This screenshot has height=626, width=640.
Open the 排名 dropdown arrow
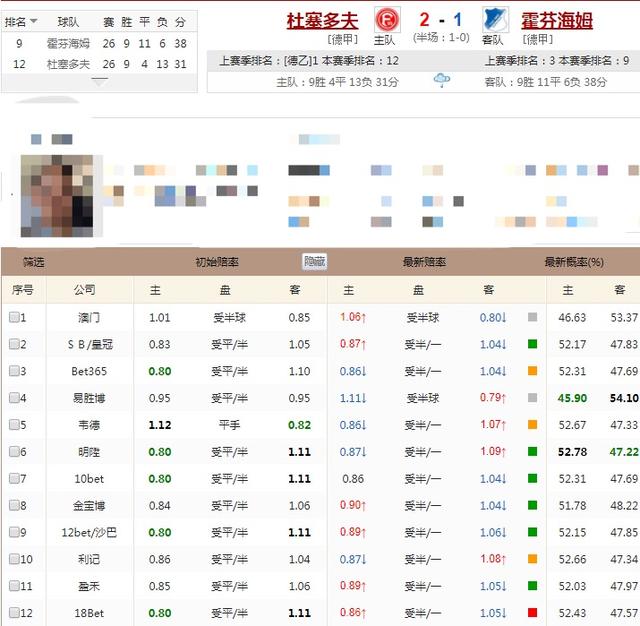(x=34, y=21)
